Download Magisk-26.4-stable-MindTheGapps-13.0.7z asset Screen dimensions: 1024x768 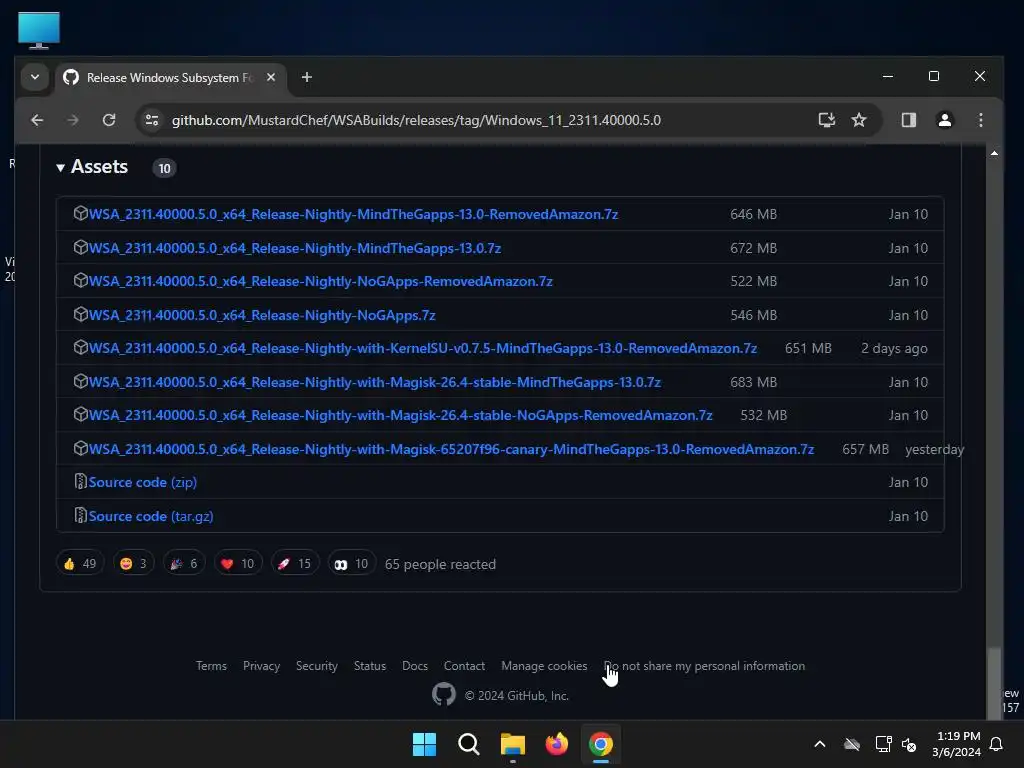(x=375, y=382)
